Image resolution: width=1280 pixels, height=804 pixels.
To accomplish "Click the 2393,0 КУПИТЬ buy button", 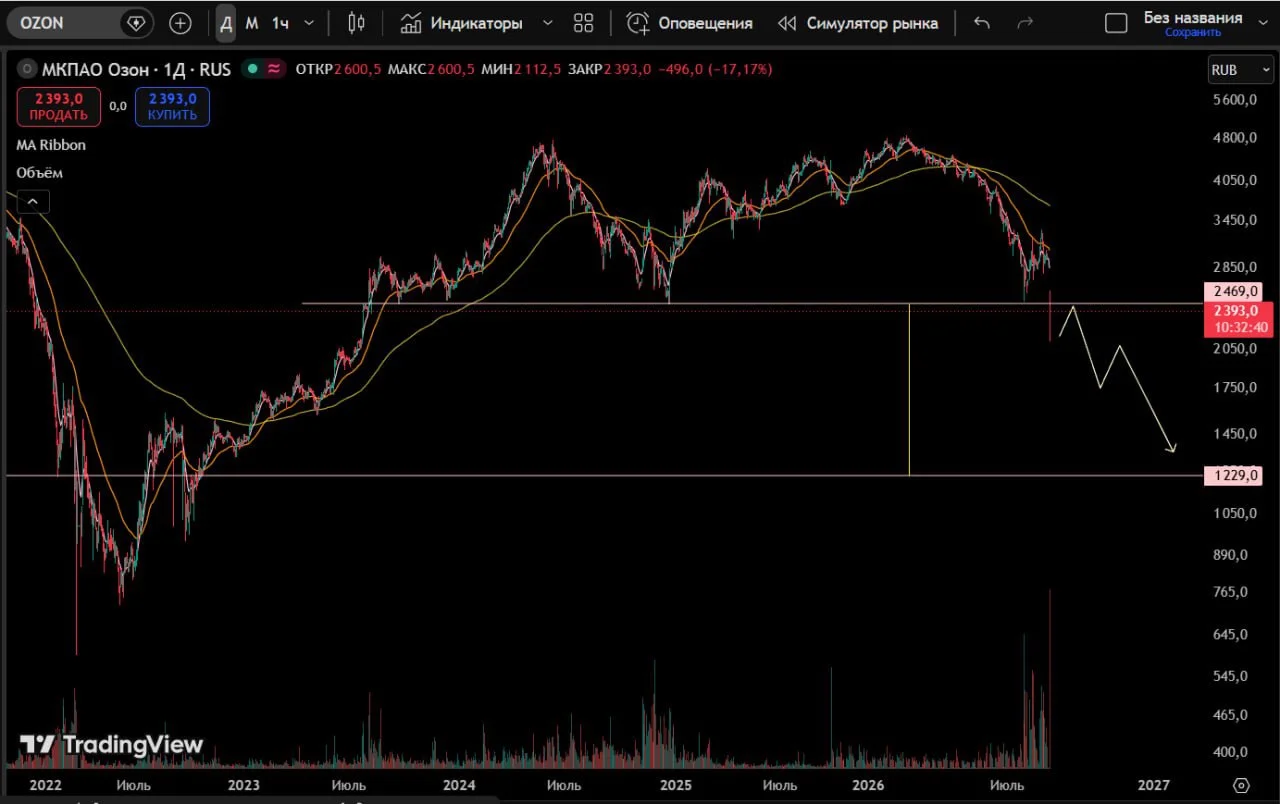I will pyautogui.click(x=172, y=106).
